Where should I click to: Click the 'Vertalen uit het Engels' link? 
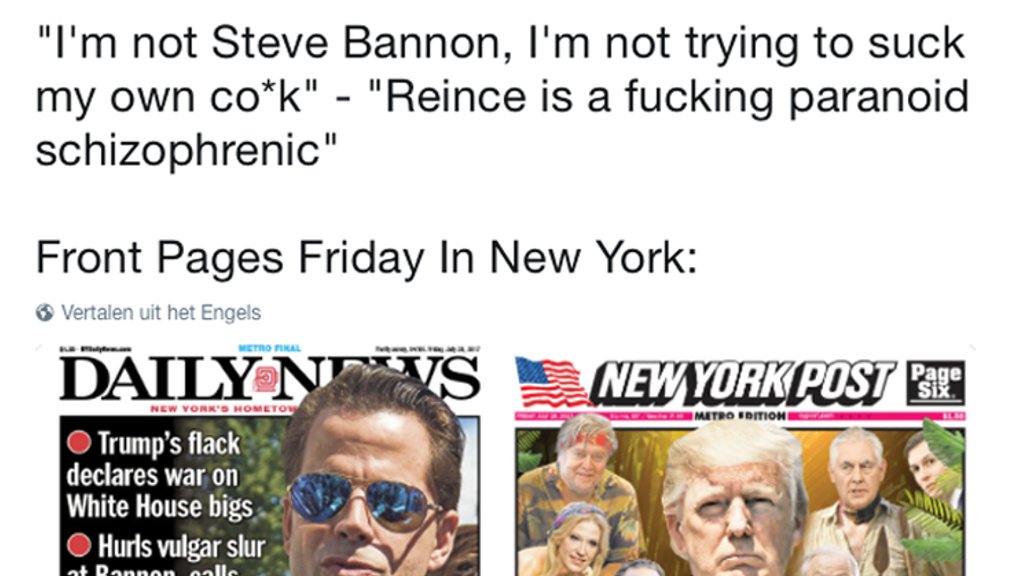point(160,313)
